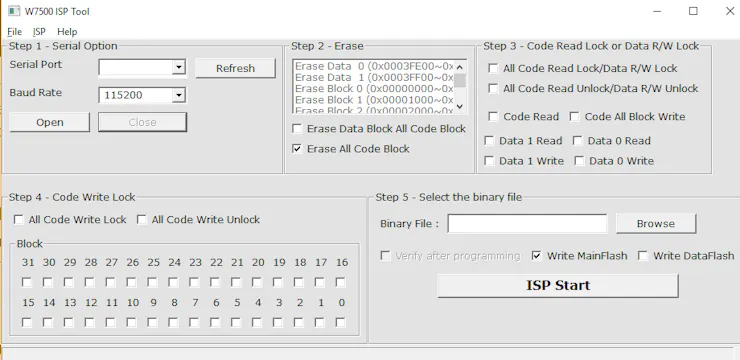Check the block 3 write lock box
The width and height of the screenshot is (740, 360).
click(278, 322)
